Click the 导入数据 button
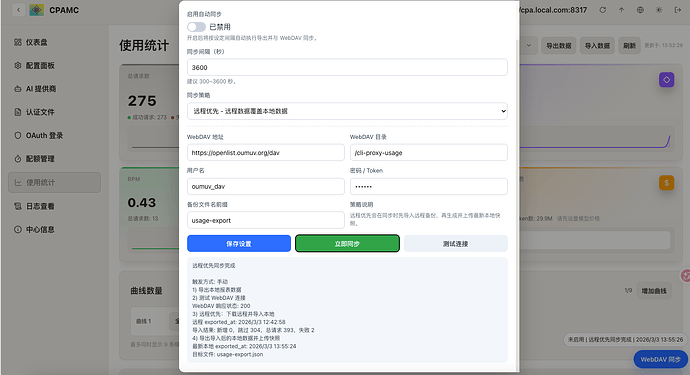This screenshot has width=690, height=375. coord(597,45)
